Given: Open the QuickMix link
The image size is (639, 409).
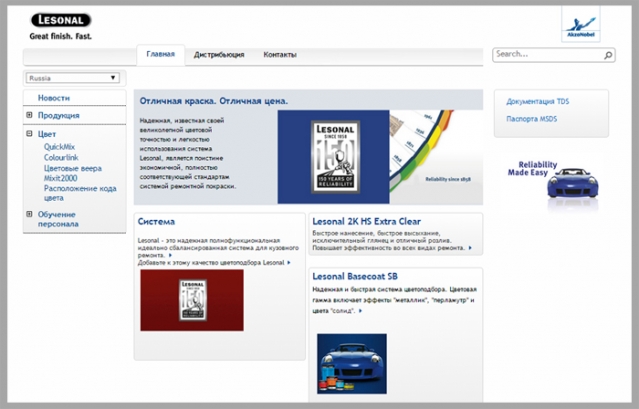Looking at the screenshot, I should pos(59,147).
